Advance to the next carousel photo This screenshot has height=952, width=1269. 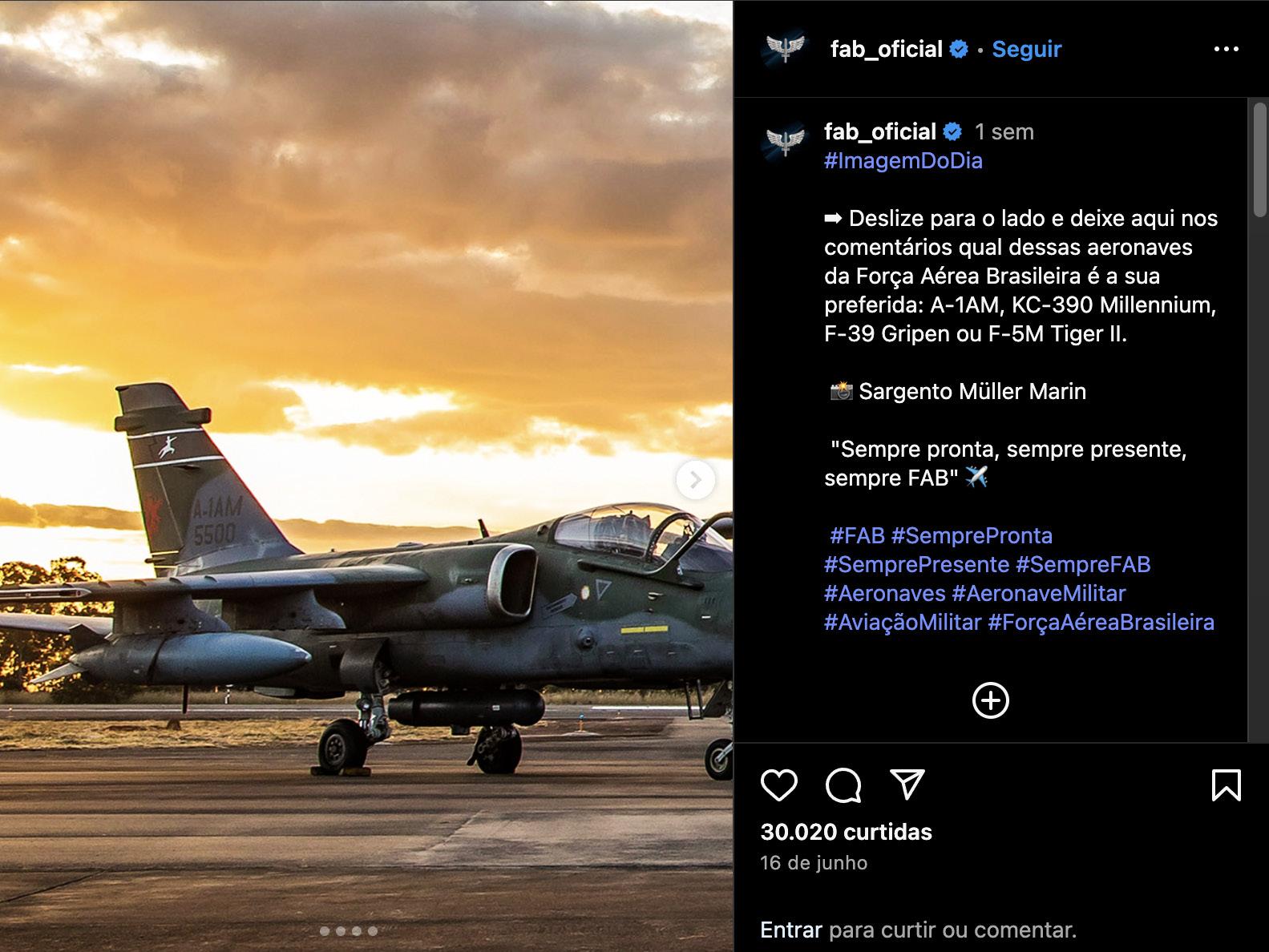click(695, 480)
